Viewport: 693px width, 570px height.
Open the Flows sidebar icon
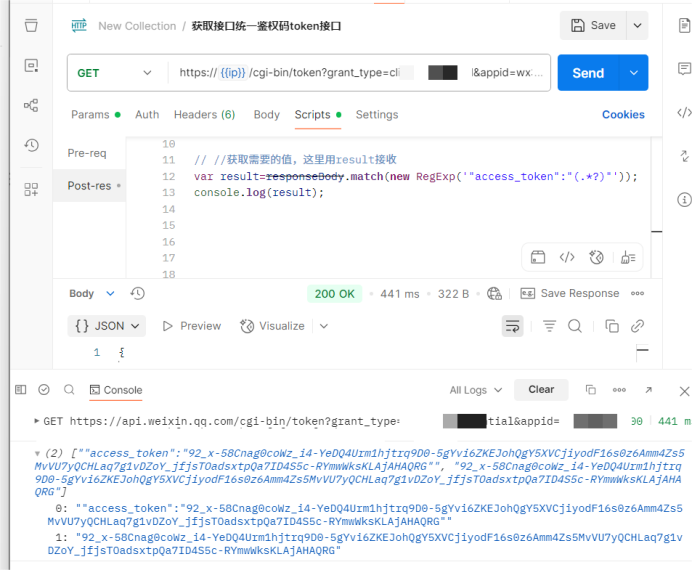(x=31, y=105)
